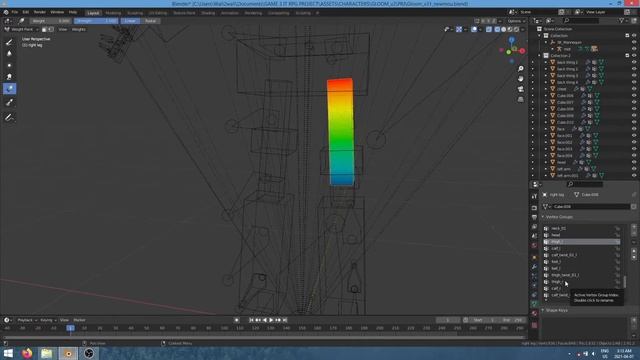Click the blue Z axis gizmo
Viewport: 640px width, 360px height.
[x=511, y=40]
